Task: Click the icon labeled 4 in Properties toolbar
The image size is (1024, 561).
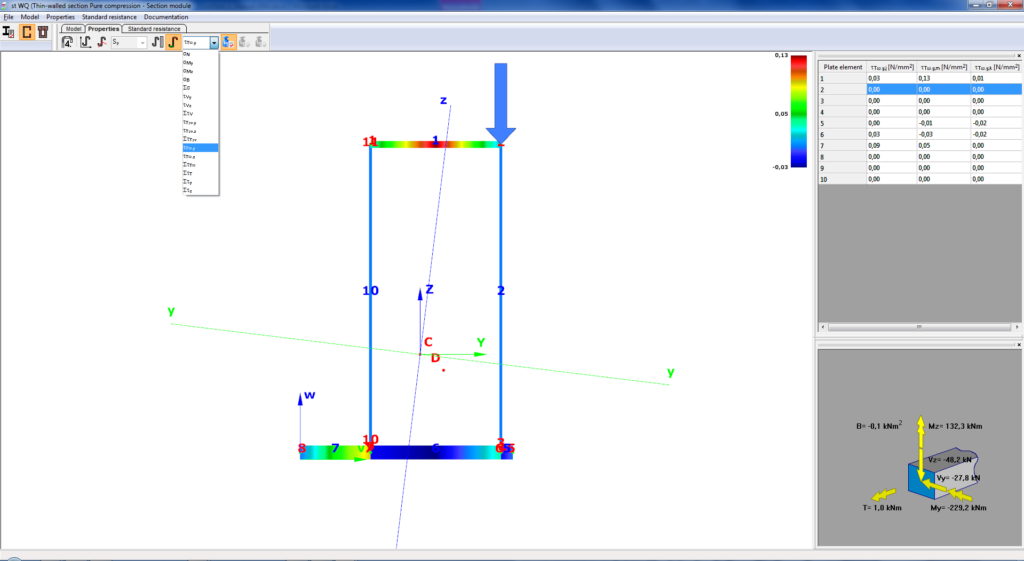Action: point(67,42)
